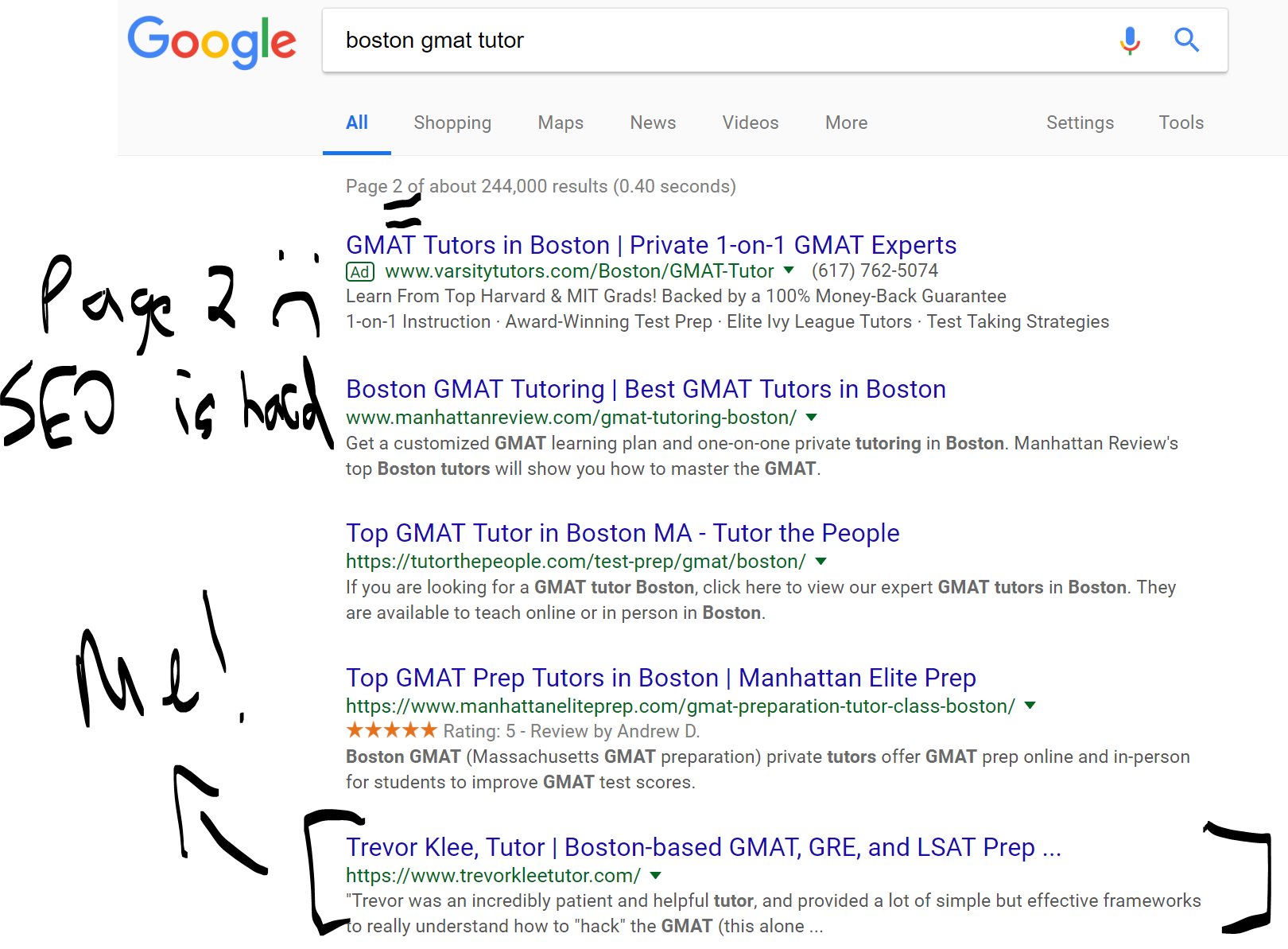Expand the manhattaneliteprep.com URL dropdown arrow
1288x949 pixels.
tap(1030, 705)
